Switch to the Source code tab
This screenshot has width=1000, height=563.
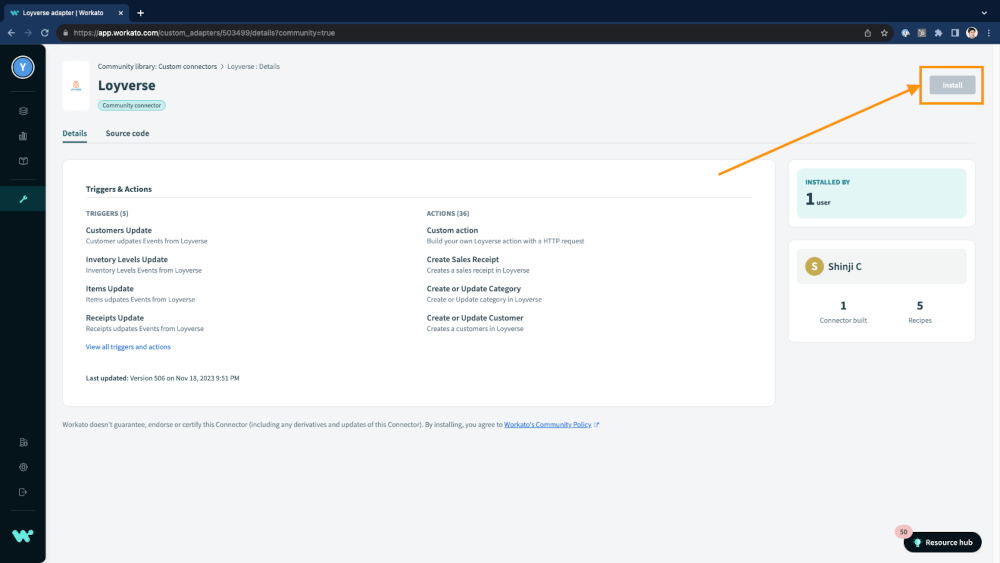[127, 133]
